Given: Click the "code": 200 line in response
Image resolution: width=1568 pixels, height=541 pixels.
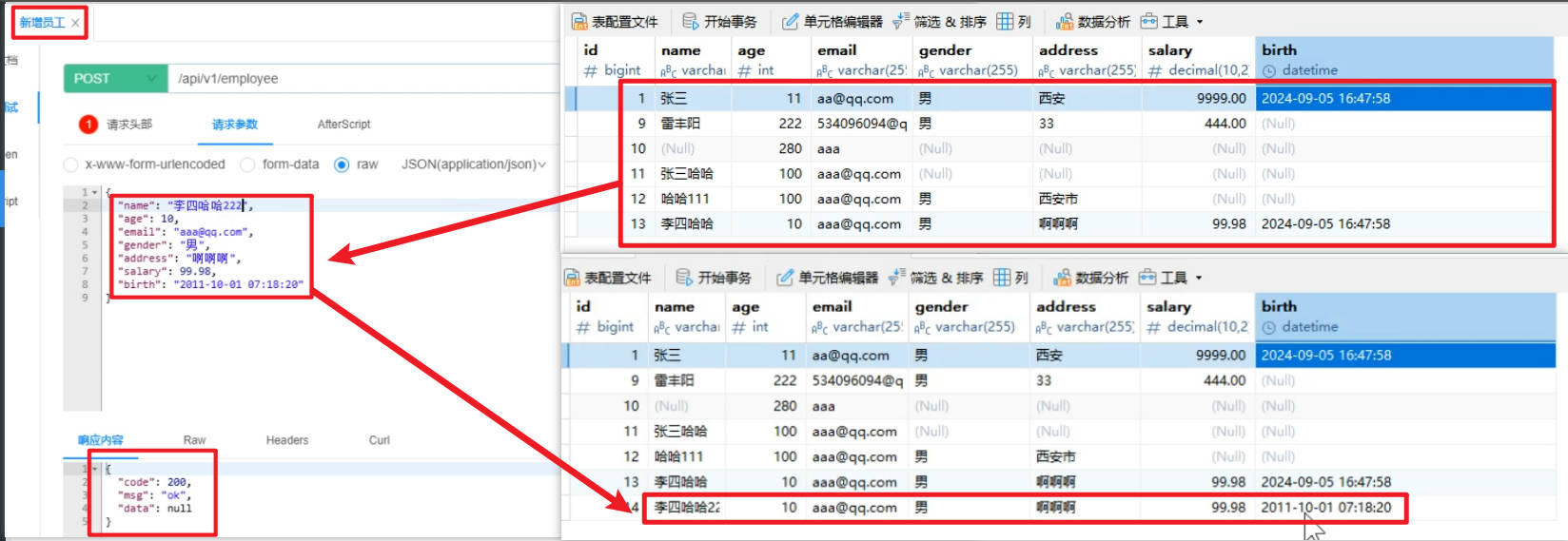Looking at the screenshot, I should click(155, 482).
